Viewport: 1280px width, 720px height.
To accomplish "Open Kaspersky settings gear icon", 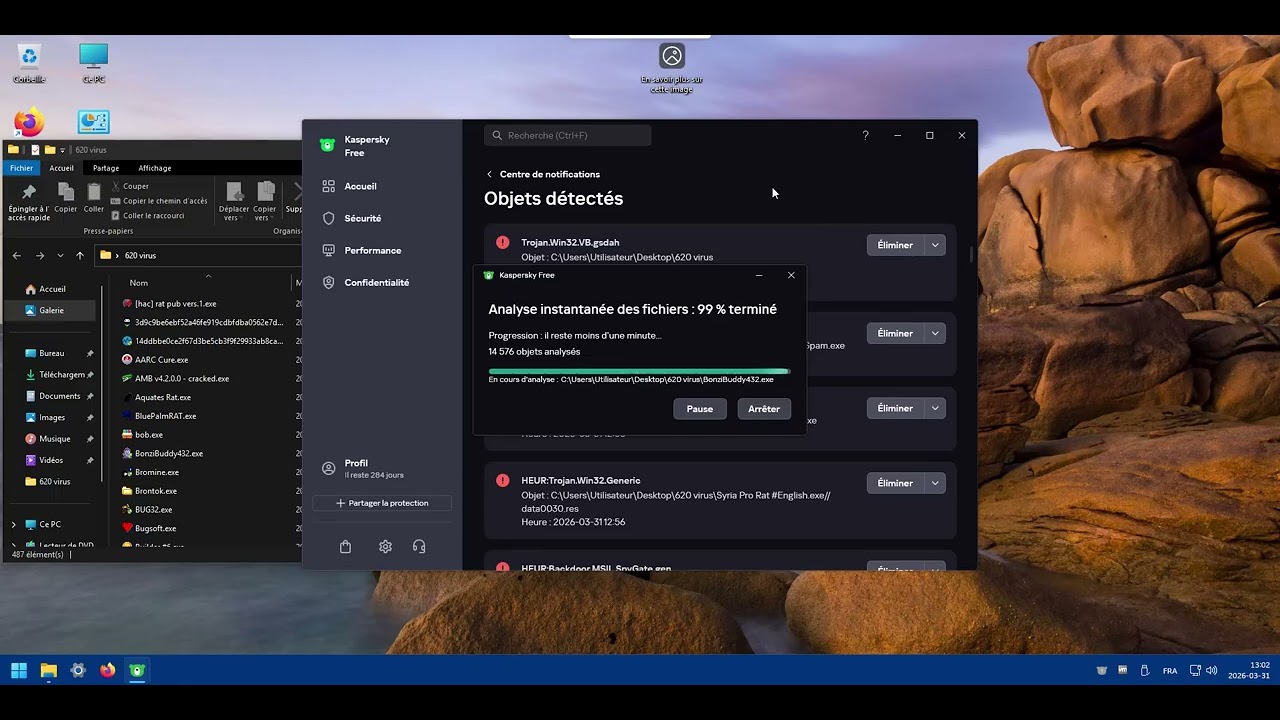I will click(x=385, y=547).
